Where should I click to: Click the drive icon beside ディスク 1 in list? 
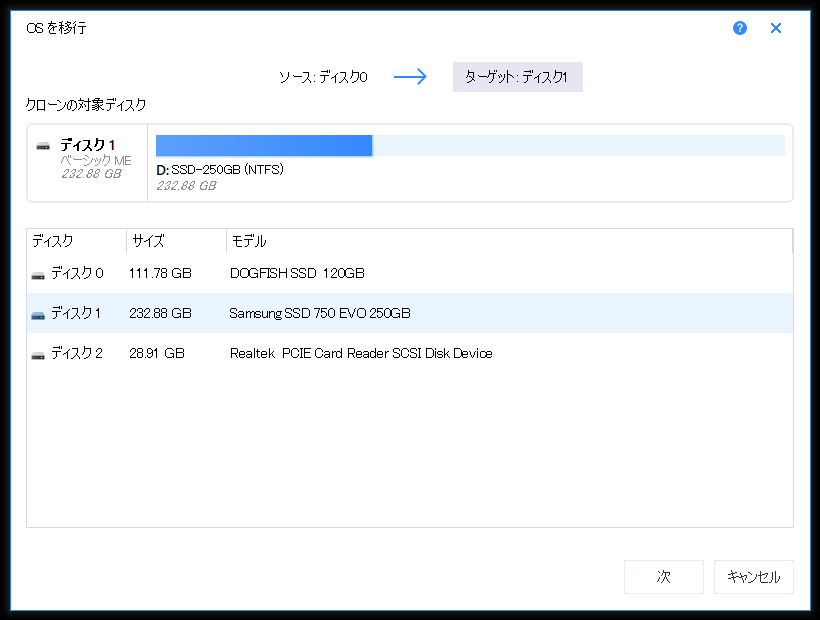click(38, 314)
